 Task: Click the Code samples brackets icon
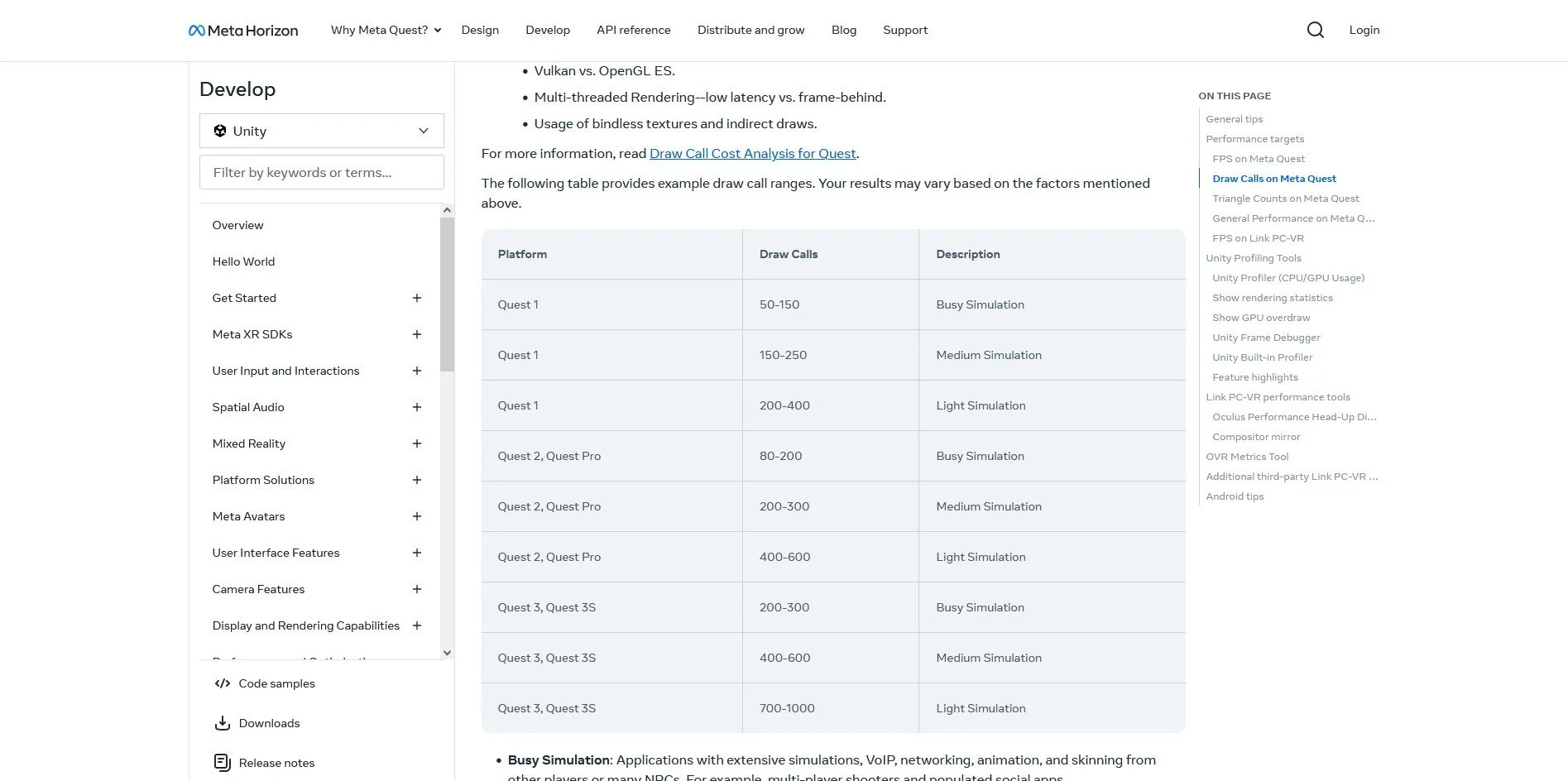pyautogui.click(x=223, y=683)
